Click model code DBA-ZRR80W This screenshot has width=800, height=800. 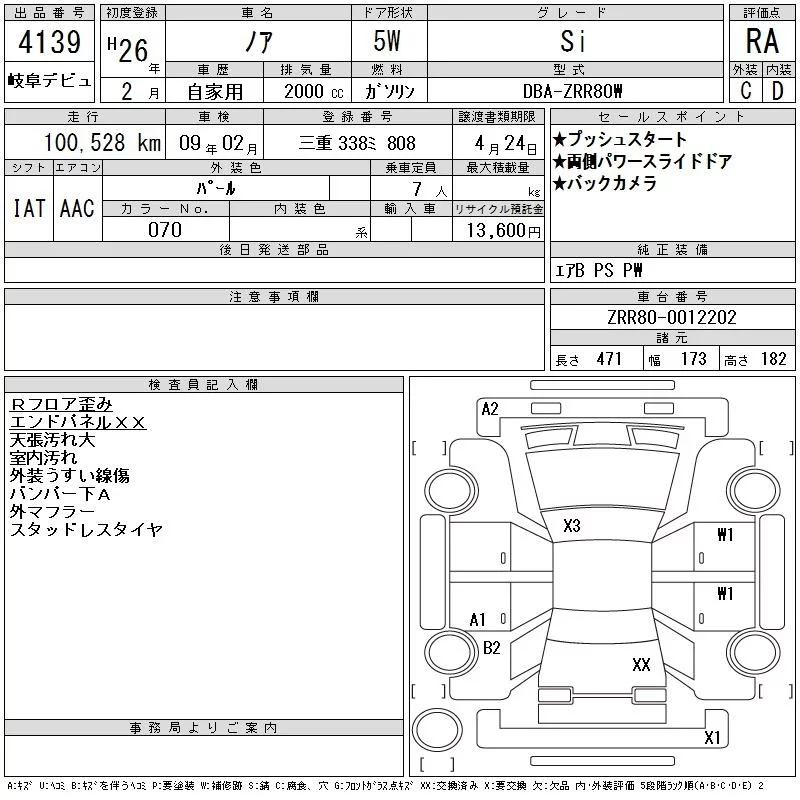[572, 91]
